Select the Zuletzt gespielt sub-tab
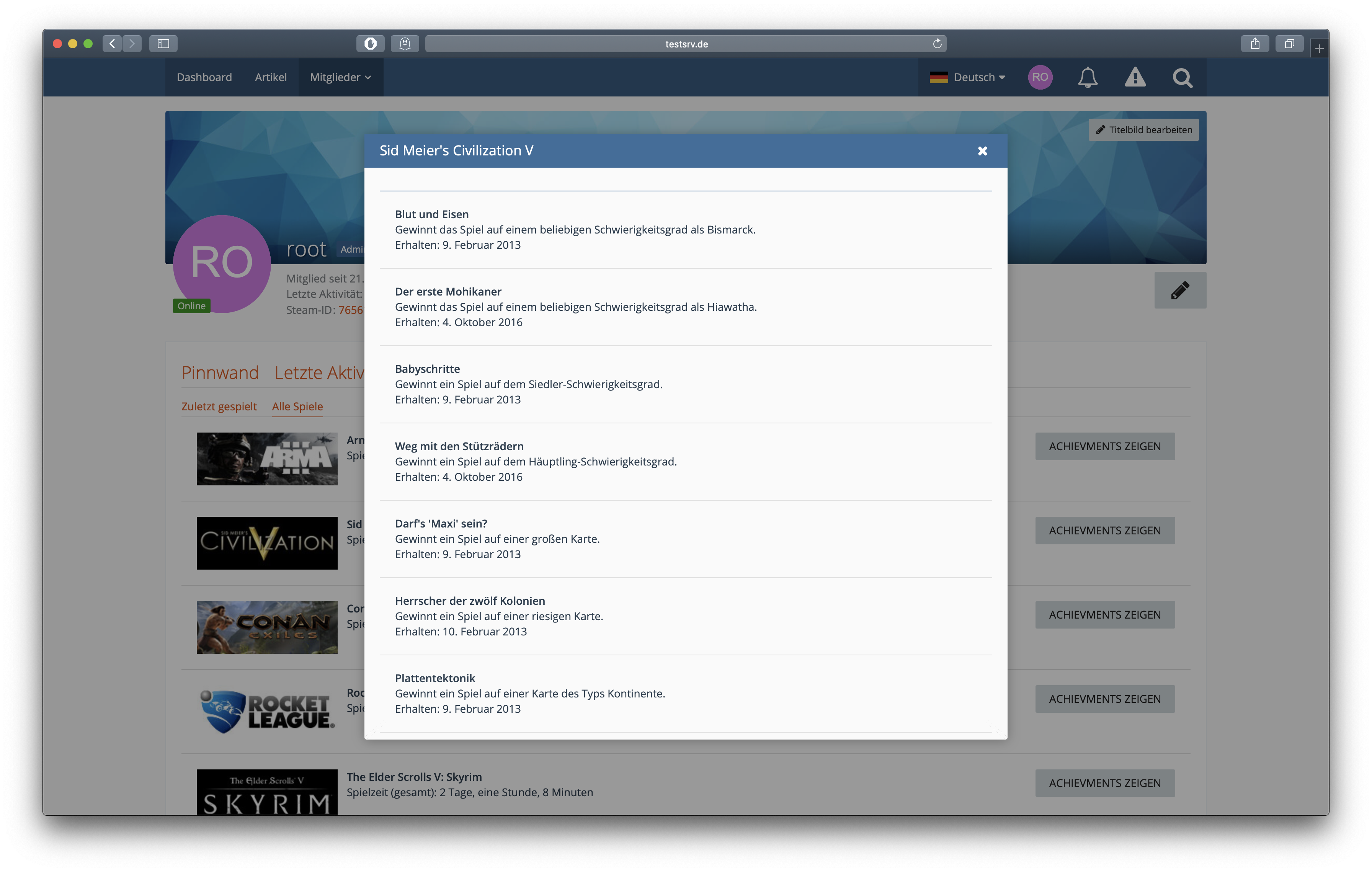Image resolution: width=1372 pixels, height=872 pixels. point(219,406)
